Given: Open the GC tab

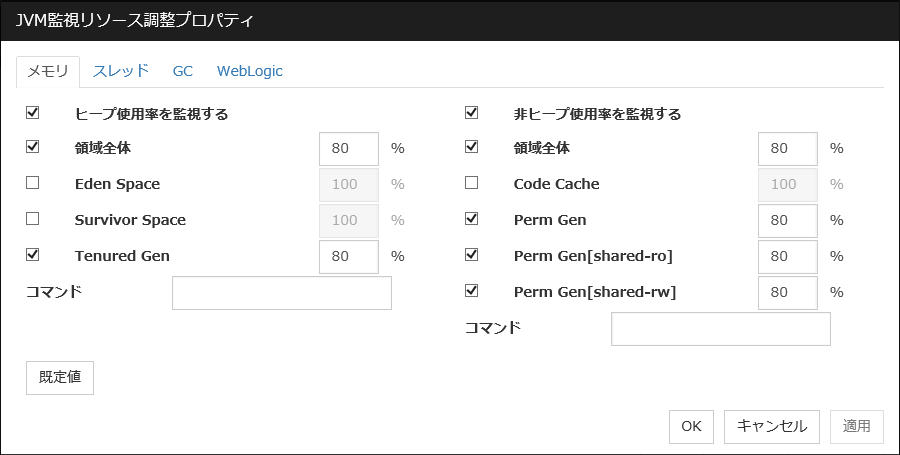Looking at the screenshot, I should tap(183, 71).
